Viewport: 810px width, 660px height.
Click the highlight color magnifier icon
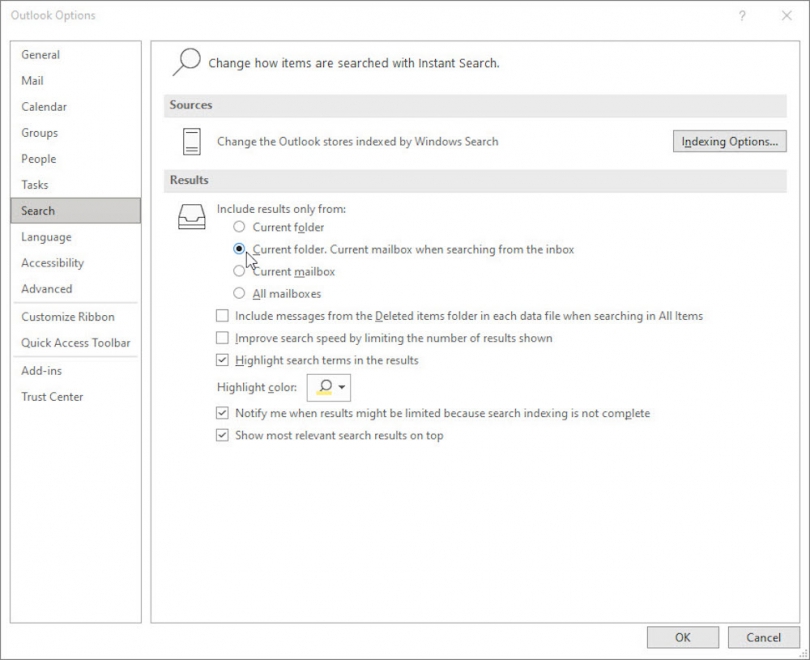[326, 388]
